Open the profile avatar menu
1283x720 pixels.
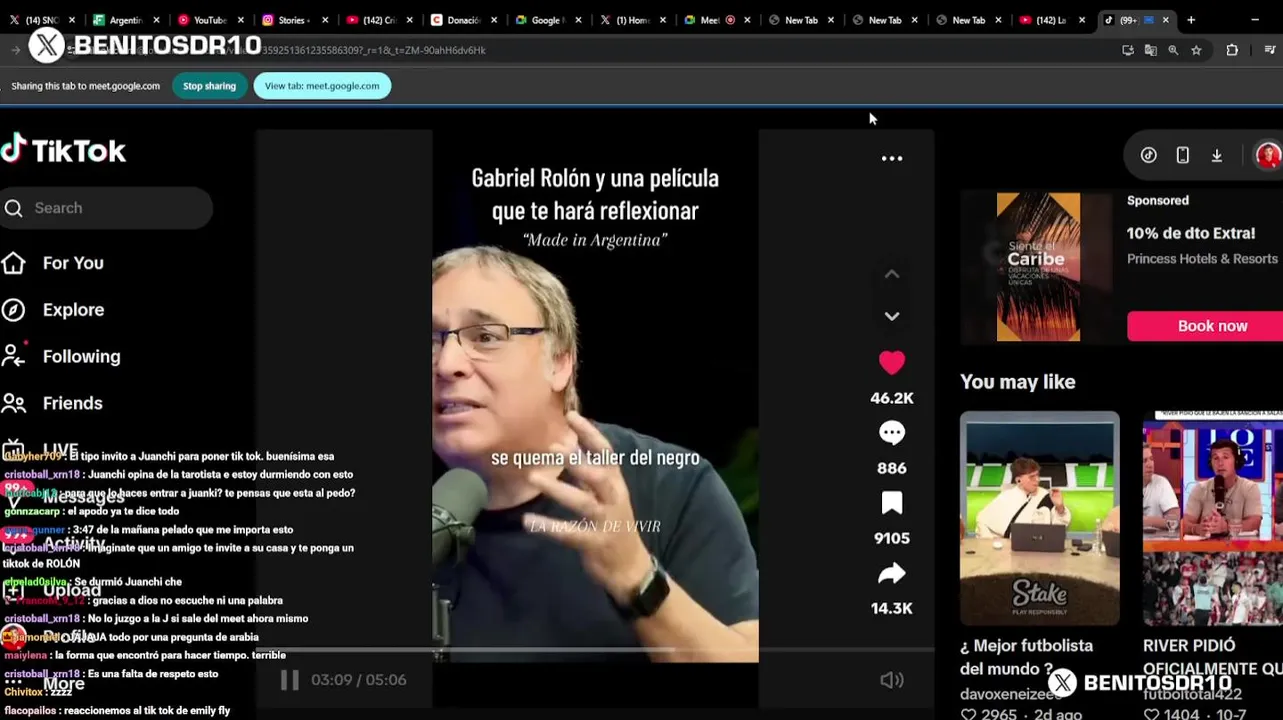click(1268, 155)
